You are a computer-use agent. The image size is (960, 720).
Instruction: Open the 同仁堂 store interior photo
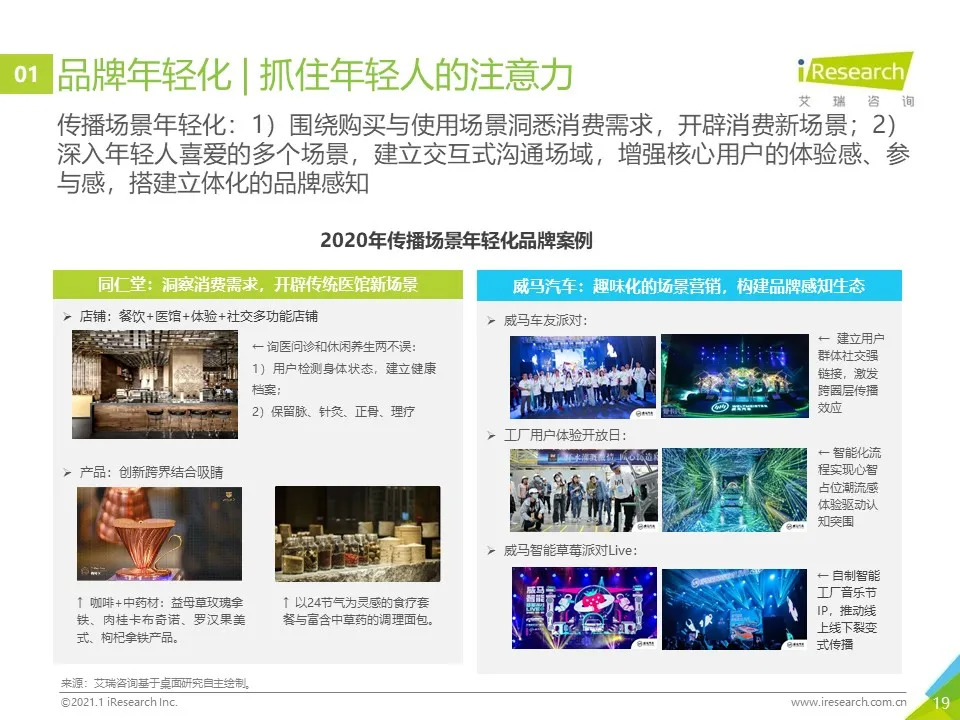[155, 384]
